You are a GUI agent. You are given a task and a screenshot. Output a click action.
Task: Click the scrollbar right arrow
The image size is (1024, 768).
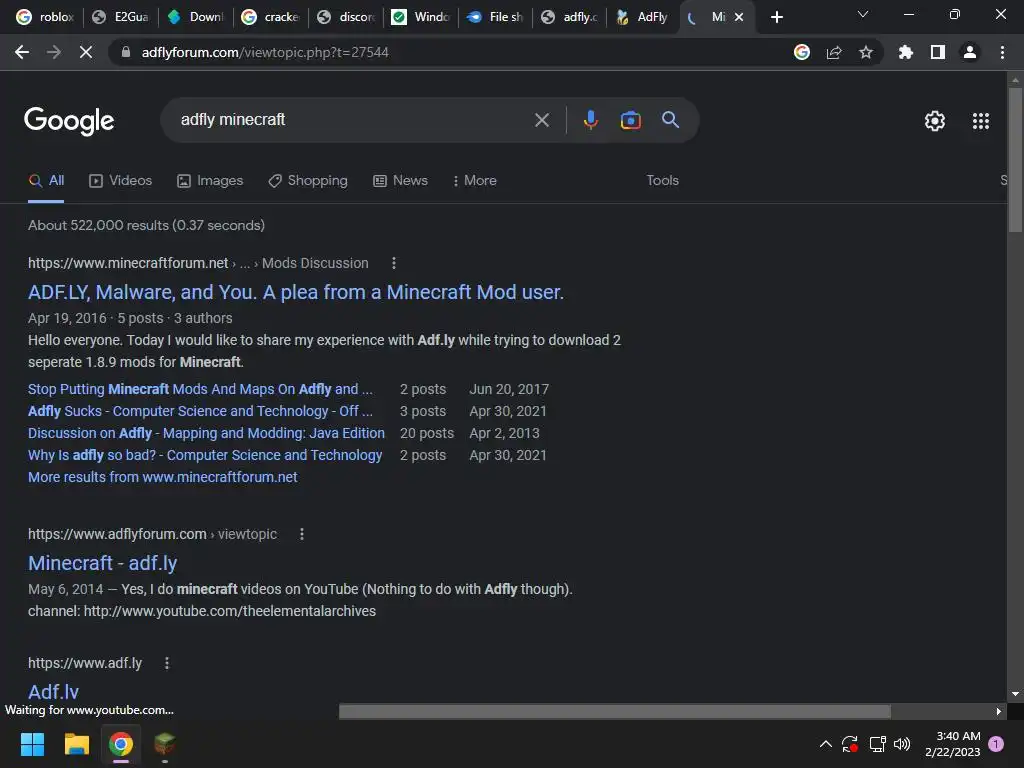(999, 711)
